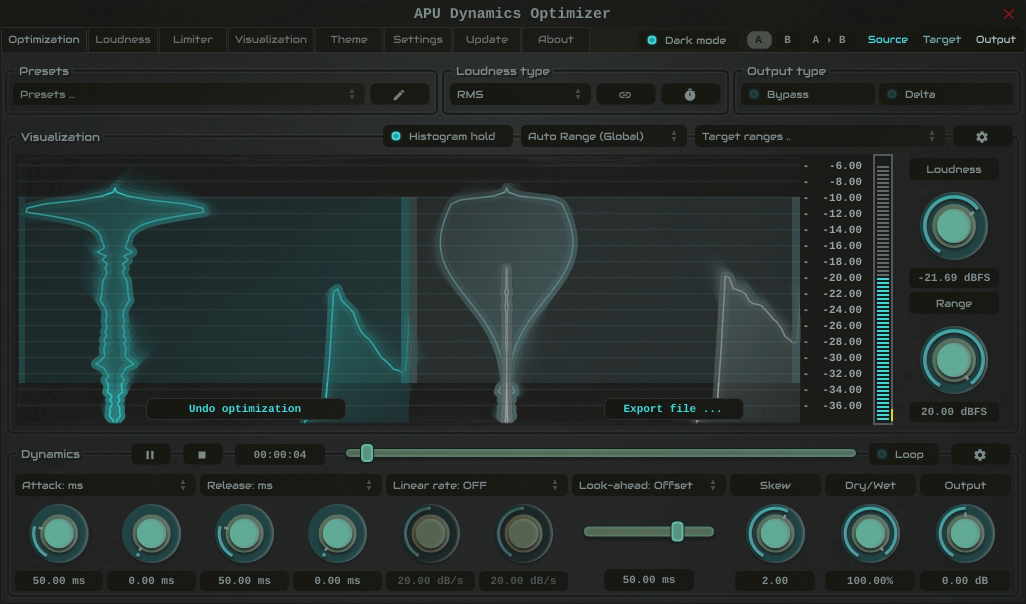The width and height of the screenshot is (1026, 604).
Task: Close the APU Dynamics Optimizer window
Action: (1008, 13)
